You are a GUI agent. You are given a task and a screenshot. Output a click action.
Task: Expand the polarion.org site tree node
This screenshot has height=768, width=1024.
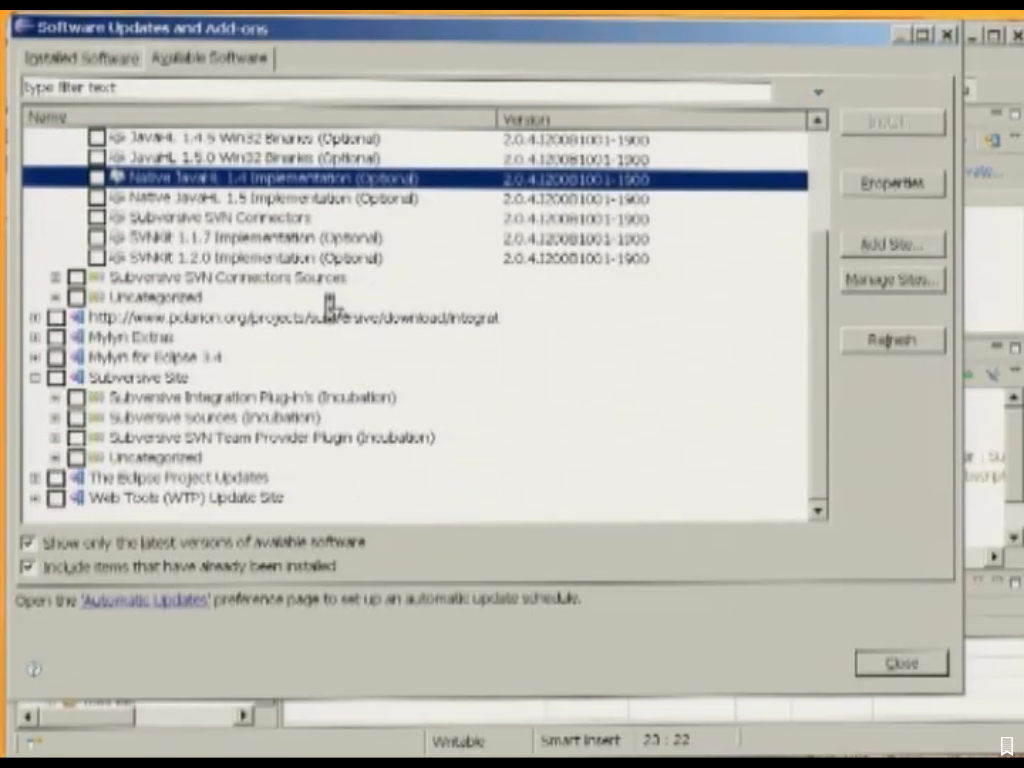coord(35,317)
